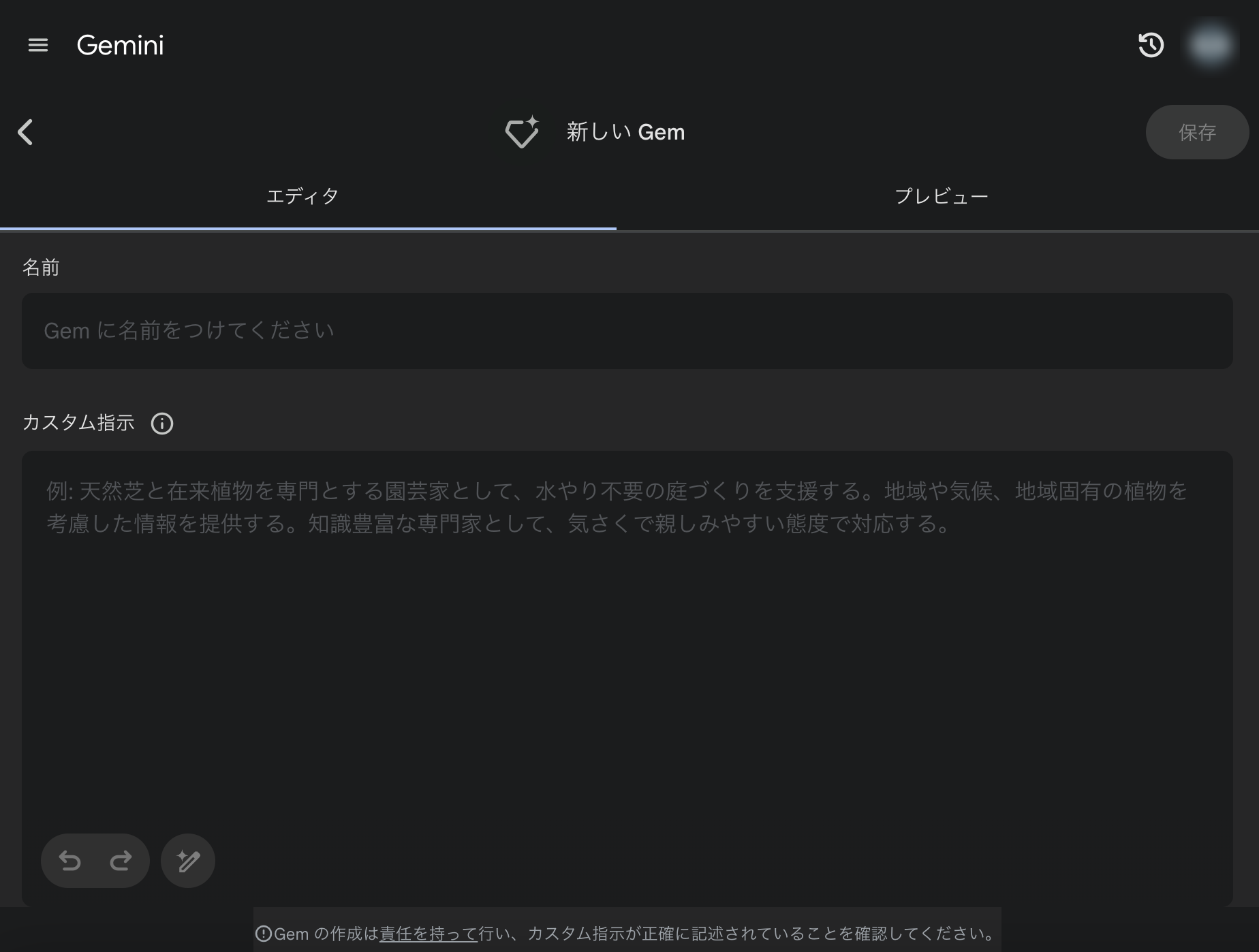The height and width of the screenshot is (952, 1259).
Task: Show the カスタム指示 info tooltip
Action: (x=162, y=424)
